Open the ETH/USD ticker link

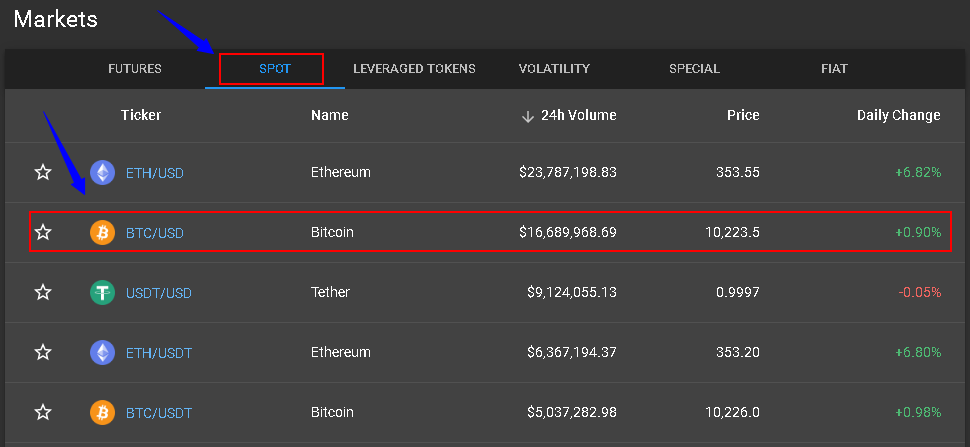(x=155, y=173)
